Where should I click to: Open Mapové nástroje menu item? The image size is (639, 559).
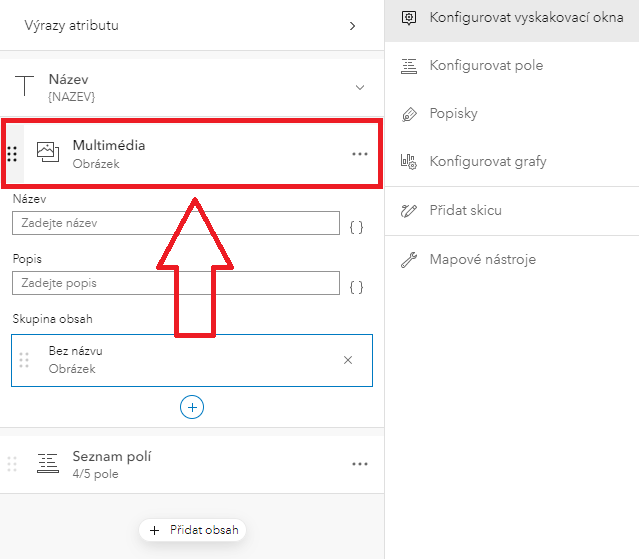click(512, 260)
